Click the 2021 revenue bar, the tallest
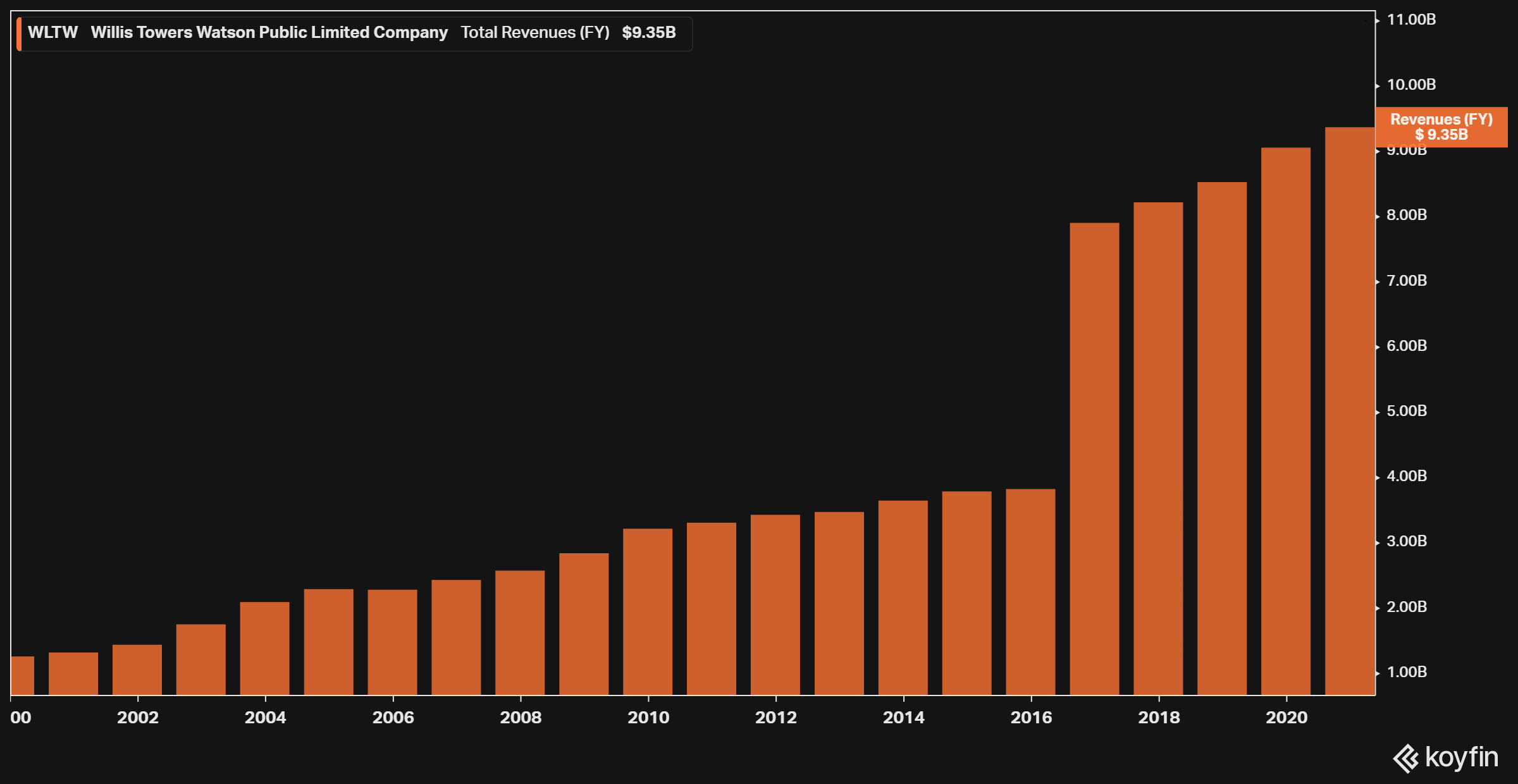The width and height of the screenshot is (1518, 784). coord(1350,411)
